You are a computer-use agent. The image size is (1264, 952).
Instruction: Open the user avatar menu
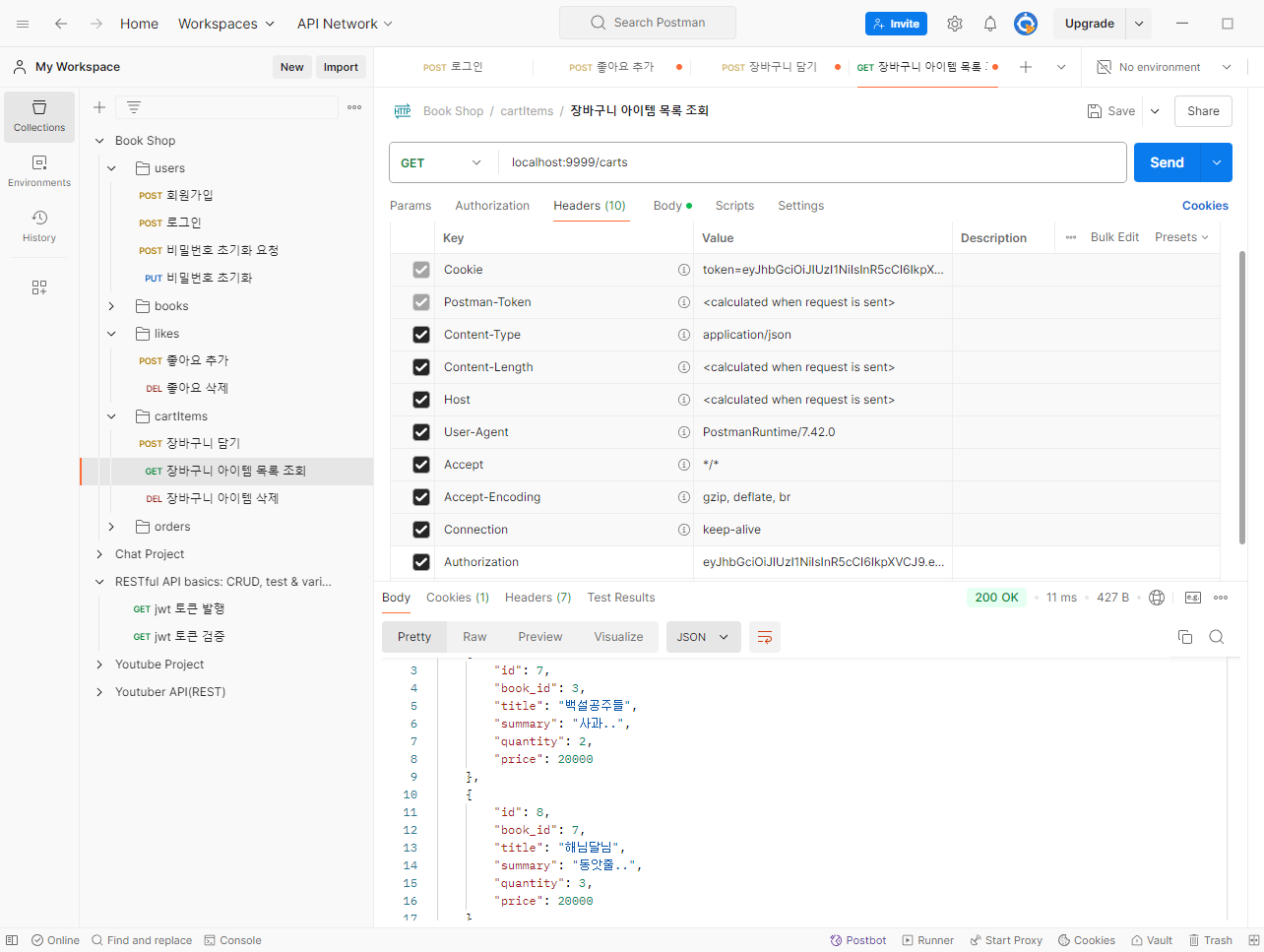tap(1026, 24)
